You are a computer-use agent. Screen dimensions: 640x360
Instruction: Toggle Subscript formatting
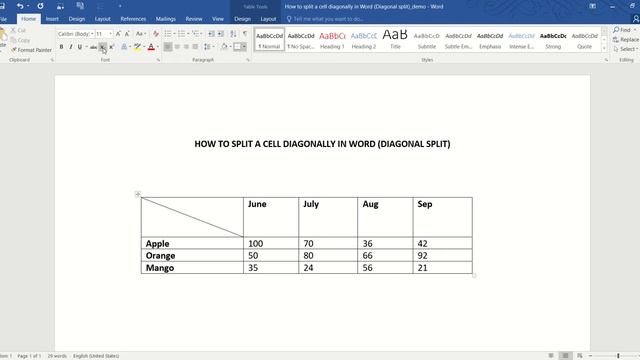pos(102,47)
